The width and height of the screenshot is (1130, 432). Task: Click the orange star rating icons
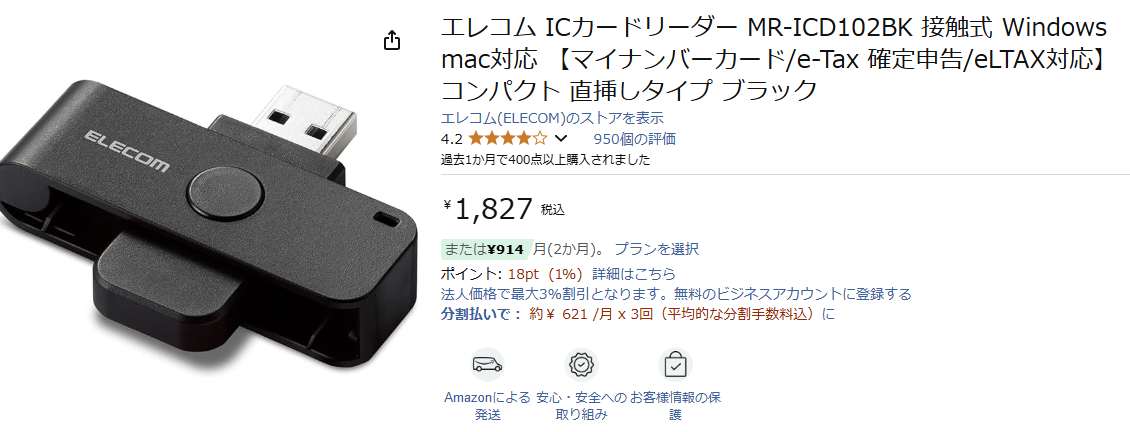click(508, 138)
